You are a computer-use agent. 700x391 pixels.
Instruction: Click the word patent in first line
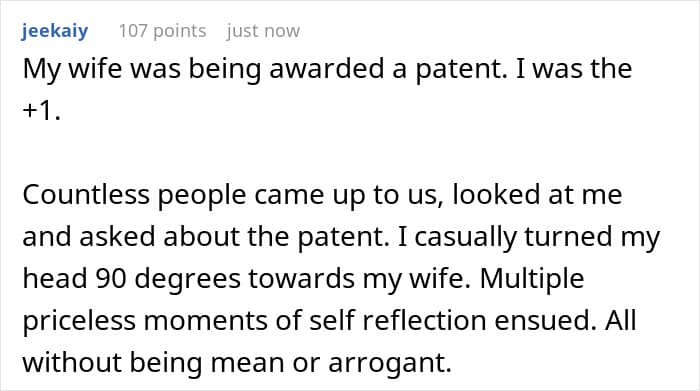(x=461, y=71)
